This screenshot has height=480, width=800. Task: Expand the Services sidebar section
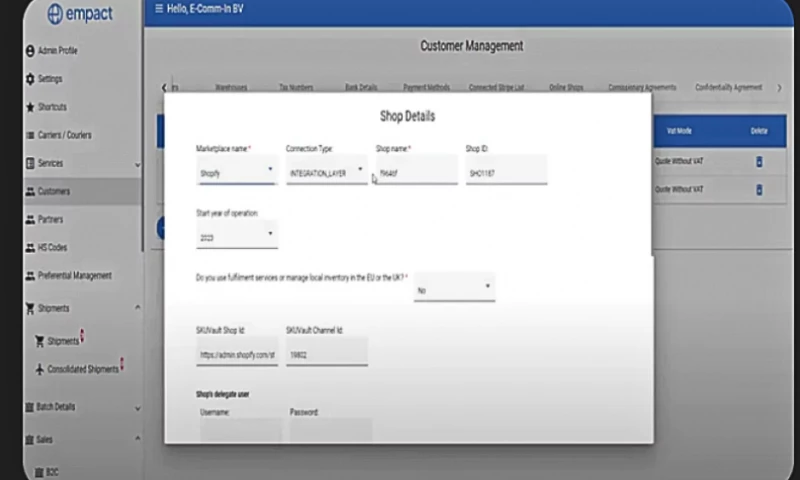[137, 164]
